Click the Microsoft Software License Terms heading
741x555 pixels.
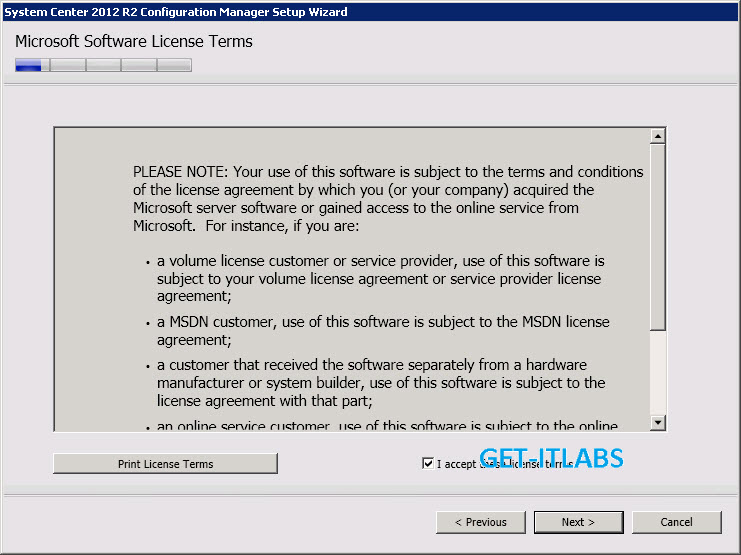[x=134, y=42]
